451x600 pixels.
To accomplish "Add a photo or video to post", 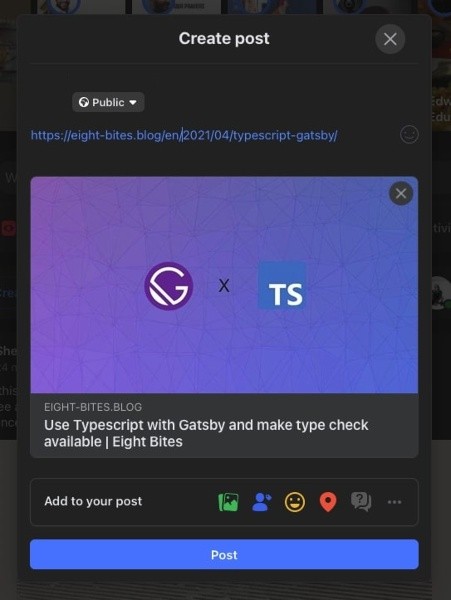I will pyautogui.click(x=228, y=502).
